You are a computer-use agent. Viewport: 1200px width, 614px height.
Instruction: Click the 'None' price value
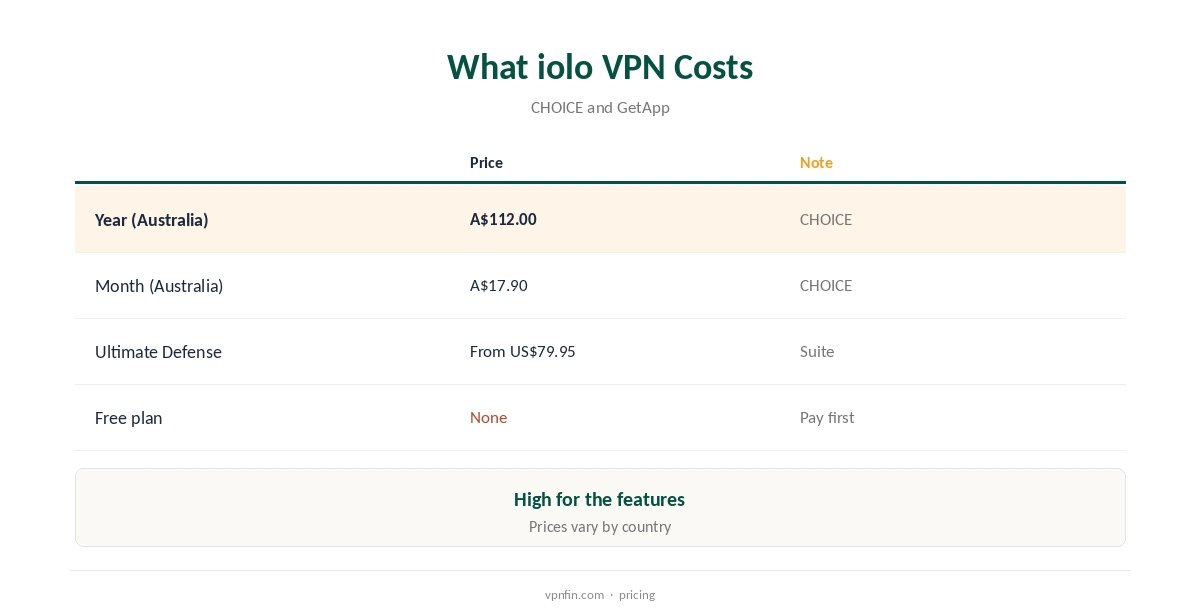point(488,417)
